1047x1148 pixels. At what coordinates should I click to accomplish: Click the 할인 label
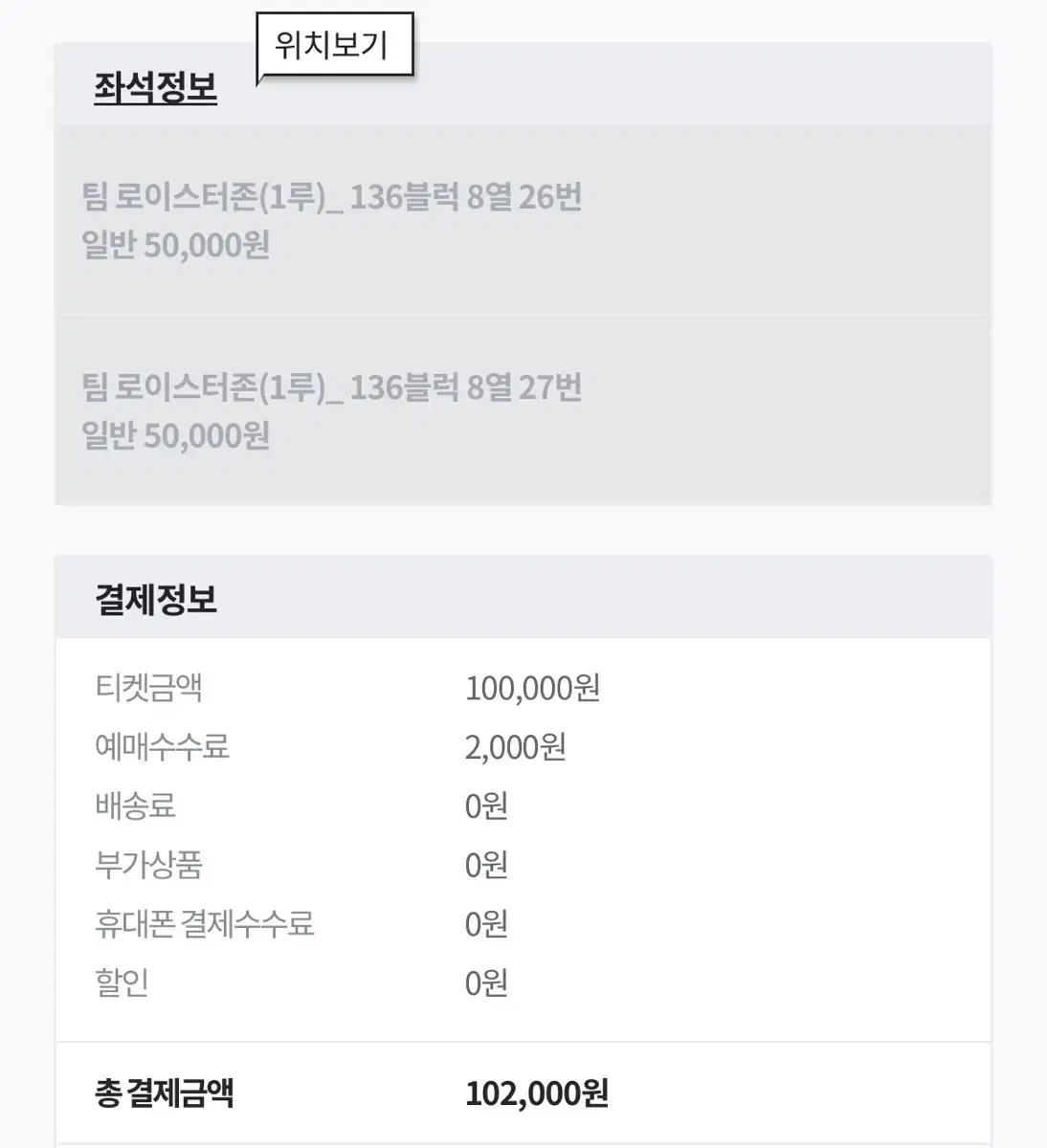[x=122, y=983]
